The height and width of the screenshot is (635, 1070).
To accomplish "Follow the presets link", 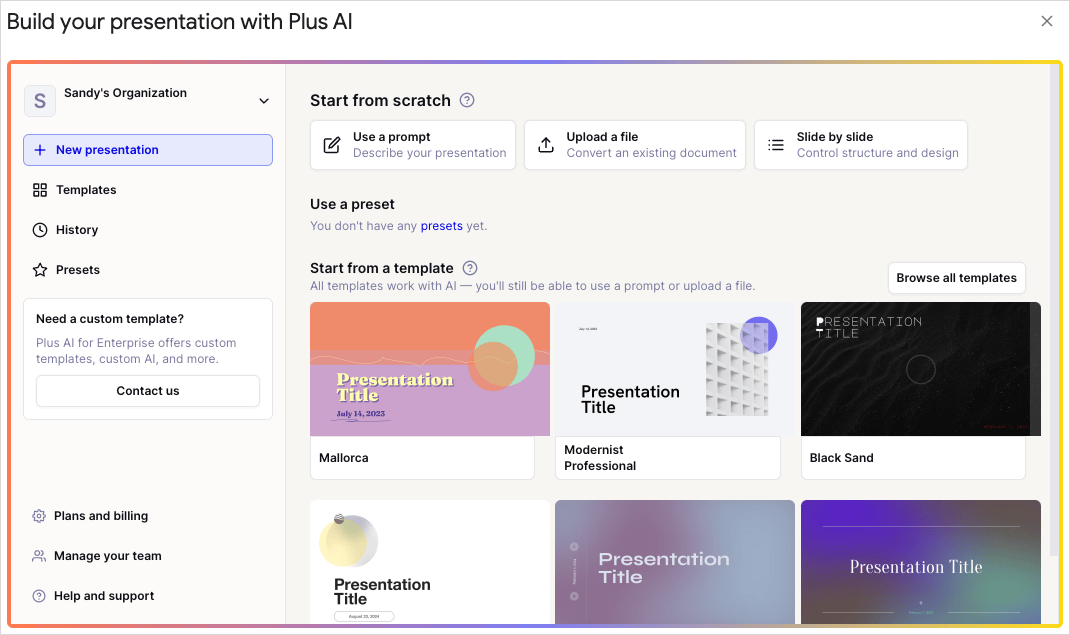I will 442,226.
